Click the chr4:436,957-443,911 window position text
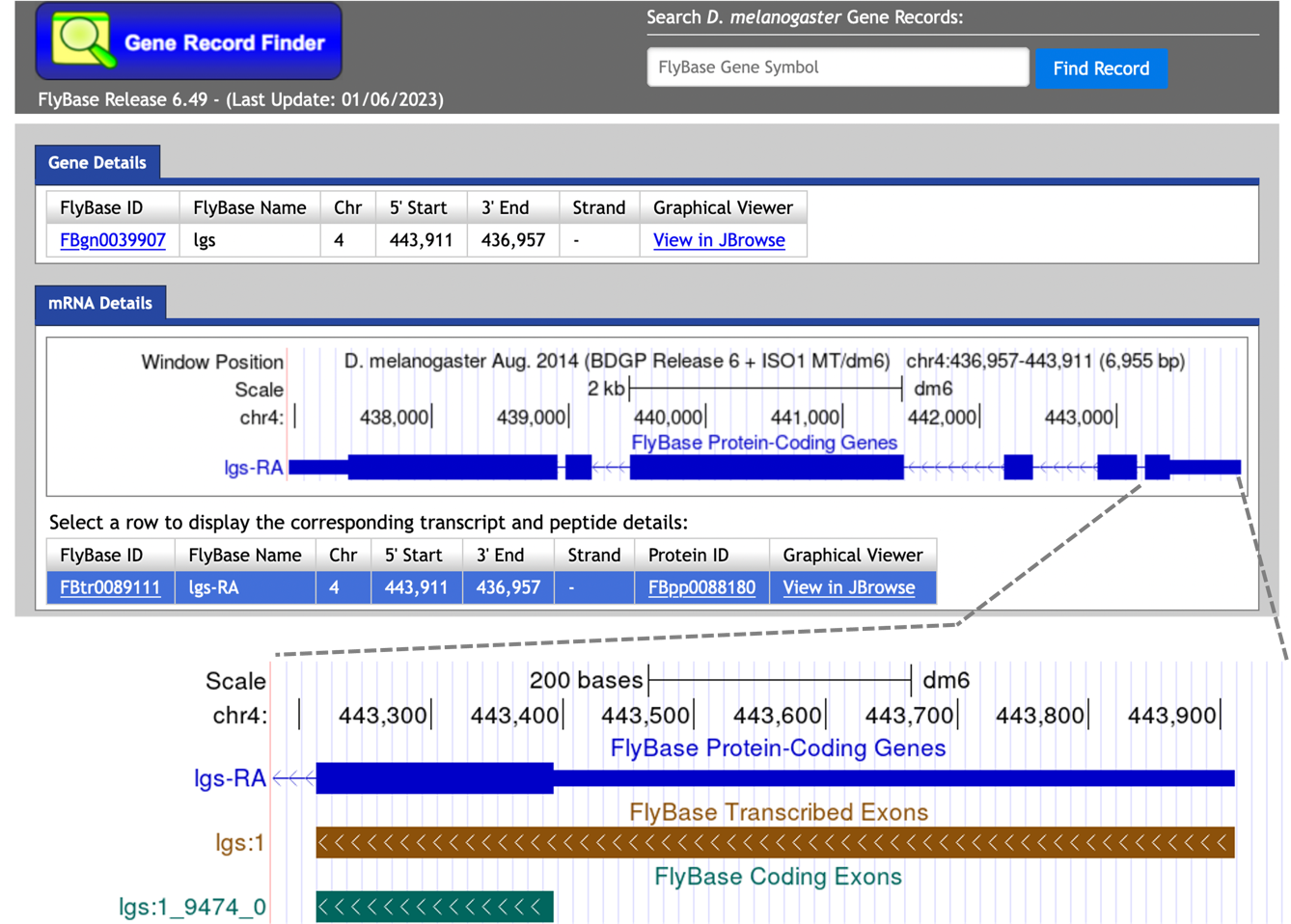 [1045, 361]
